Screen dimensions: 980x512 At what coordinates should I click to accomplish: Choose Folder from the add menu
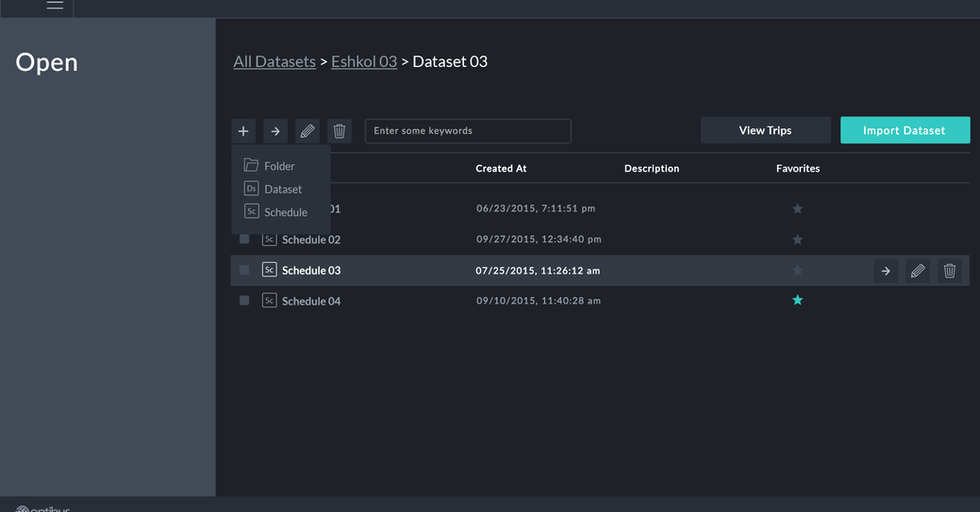point(269,166)
